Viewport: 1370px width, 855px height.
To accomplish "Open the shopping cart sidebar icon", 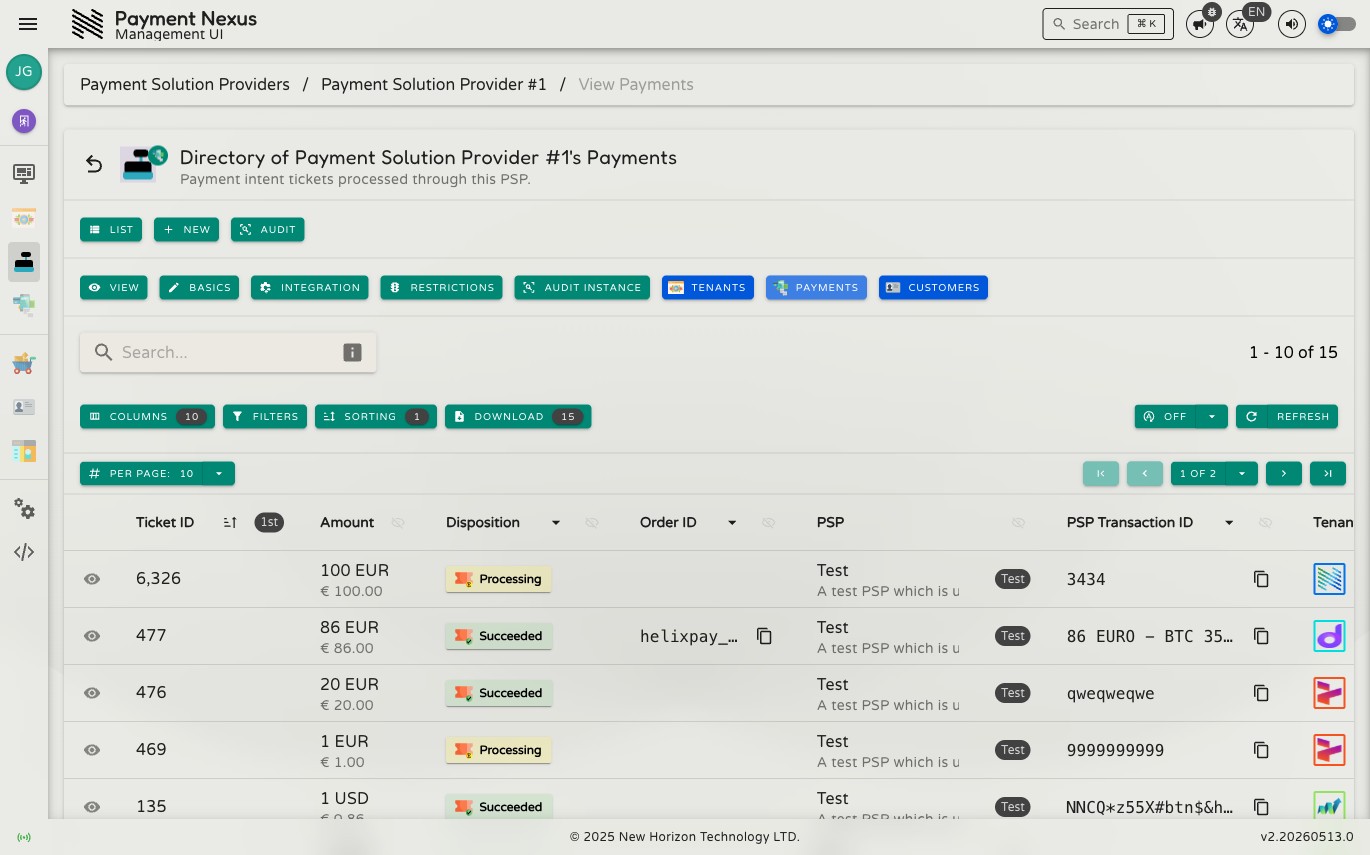I will pos(24,363).
